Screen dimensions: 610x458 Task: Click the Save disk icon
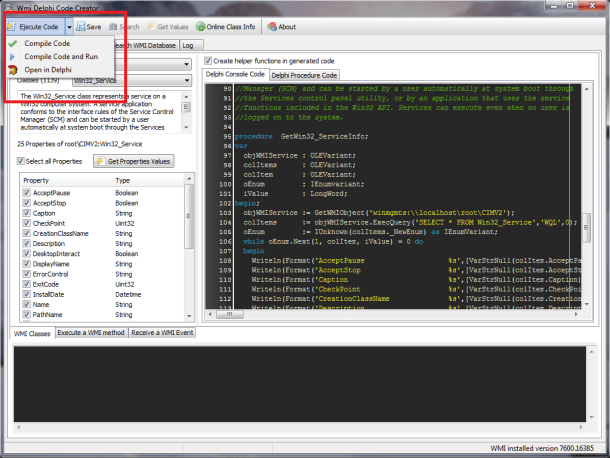pos(79,27)
